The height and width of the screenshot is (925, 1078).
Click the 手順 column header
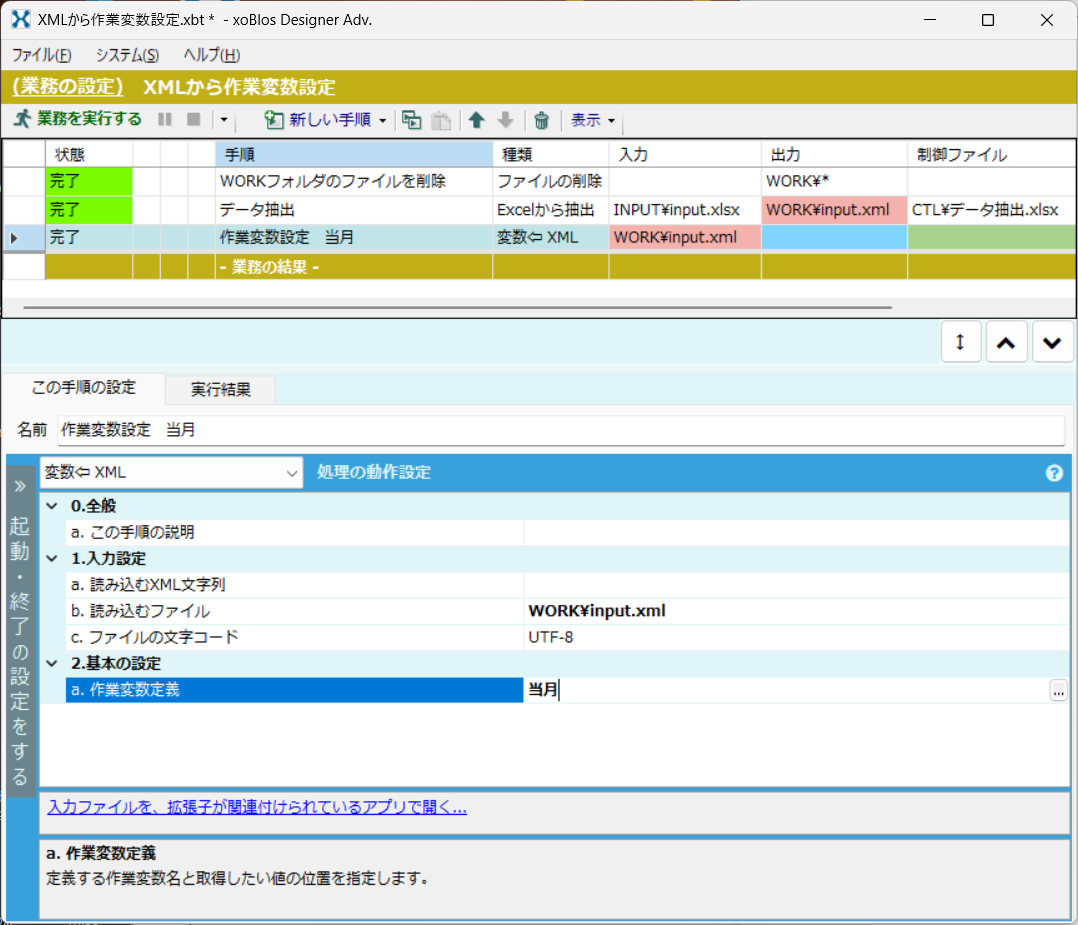pyautogui.click(x=354, y=155)
